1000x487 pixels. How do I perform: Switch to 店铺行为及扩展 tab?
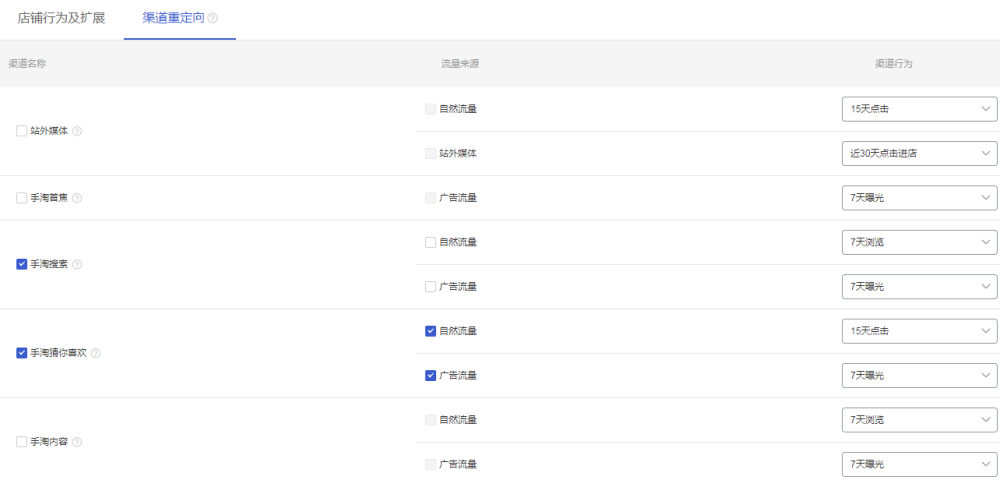[x=61, y=18]
